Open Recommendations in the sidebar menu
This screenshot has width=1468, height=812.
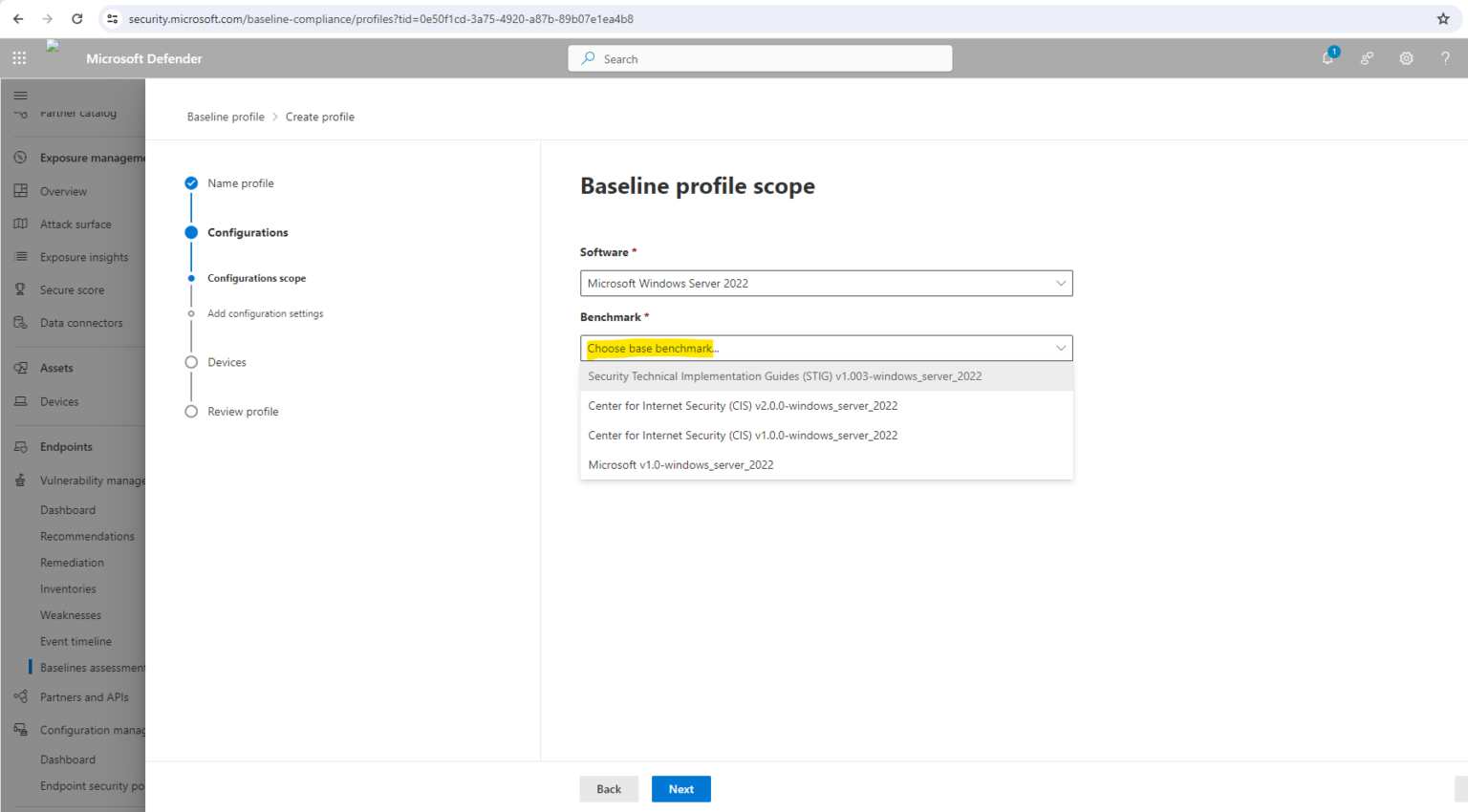tap(87, 536)
